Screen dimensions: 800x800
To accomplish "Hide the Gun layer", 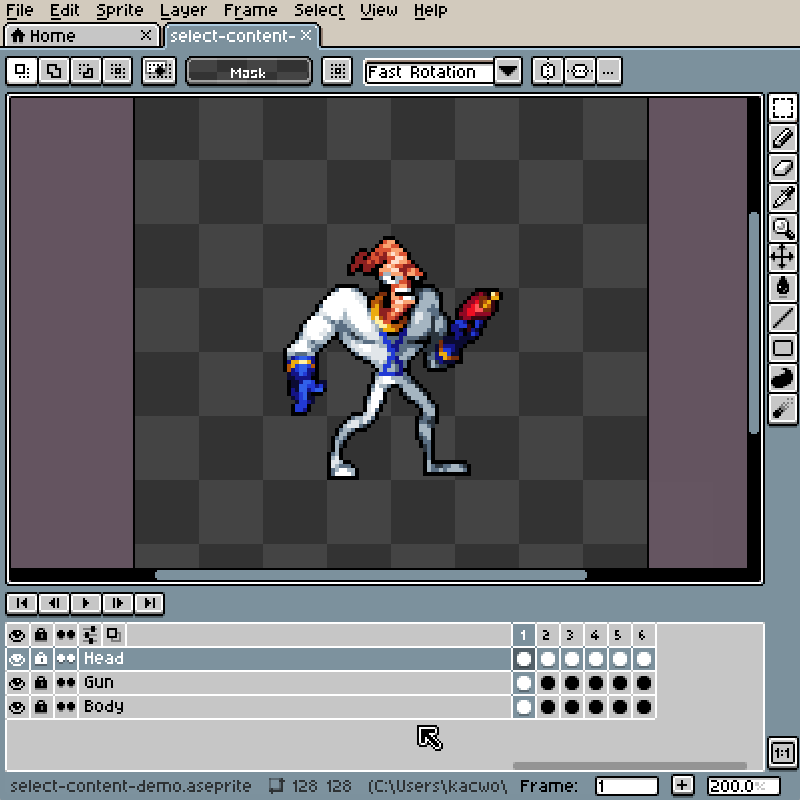I will 17,683.
